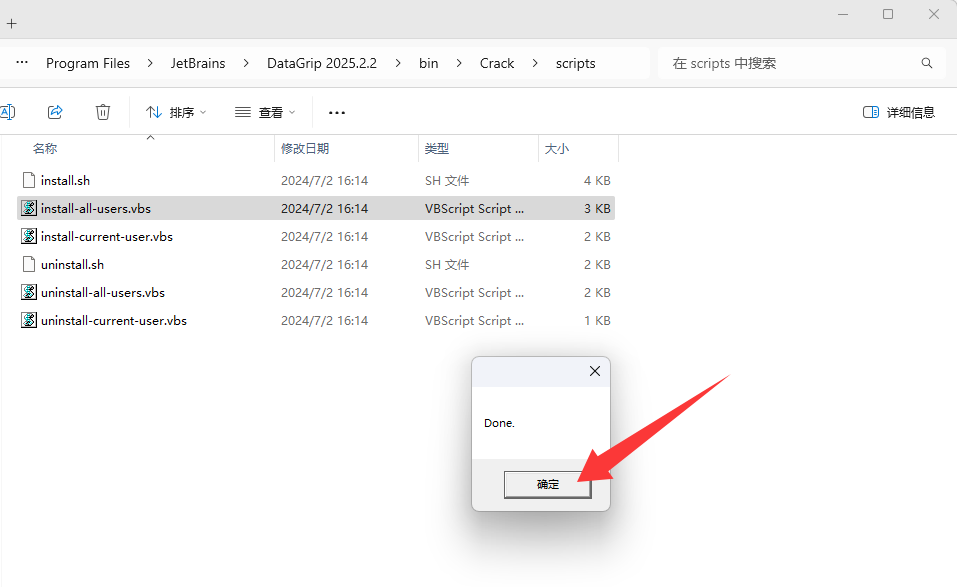Click the delete trash can icon
This screenshot has height=587, width=957.
click(103, 112)
